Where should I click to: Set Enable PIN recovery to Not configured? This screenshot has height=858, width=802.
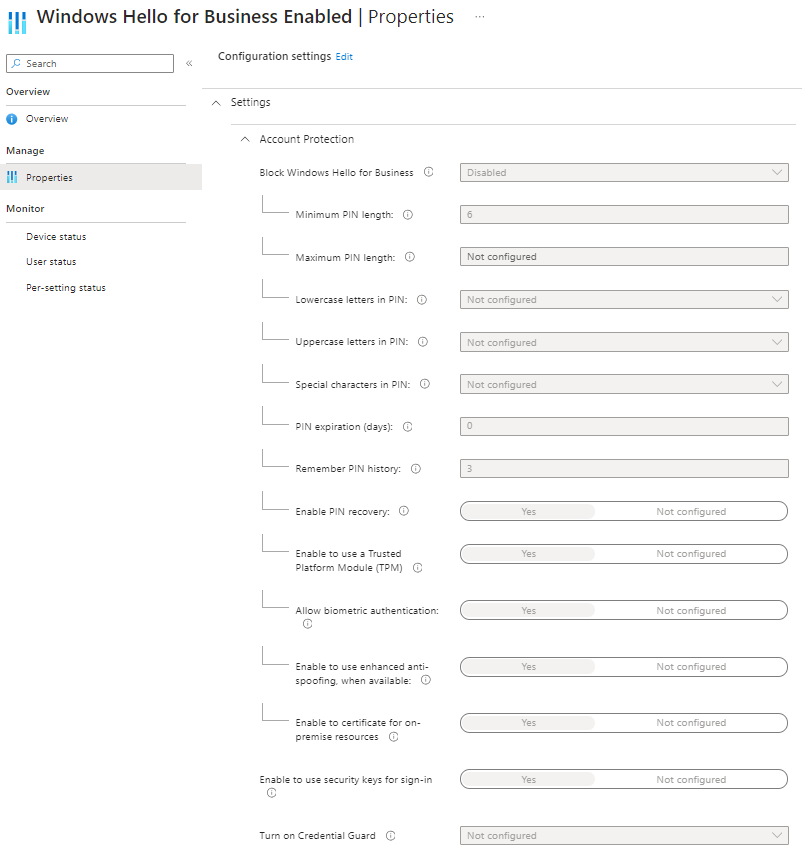(x=691, y=511)
